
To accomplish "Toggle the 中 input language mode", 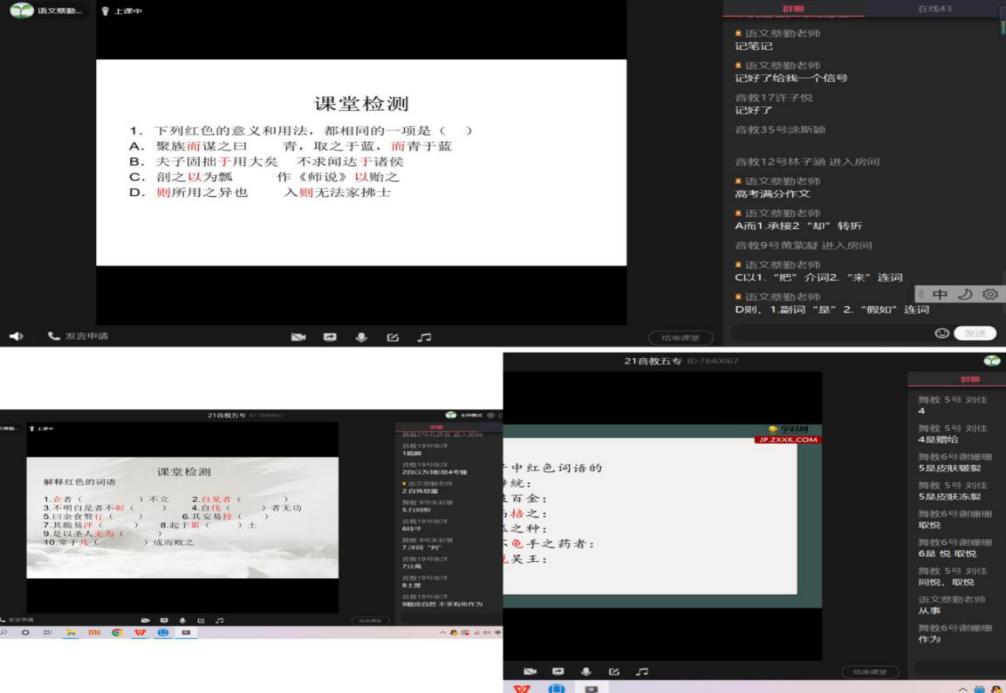I will pos(940,294).
